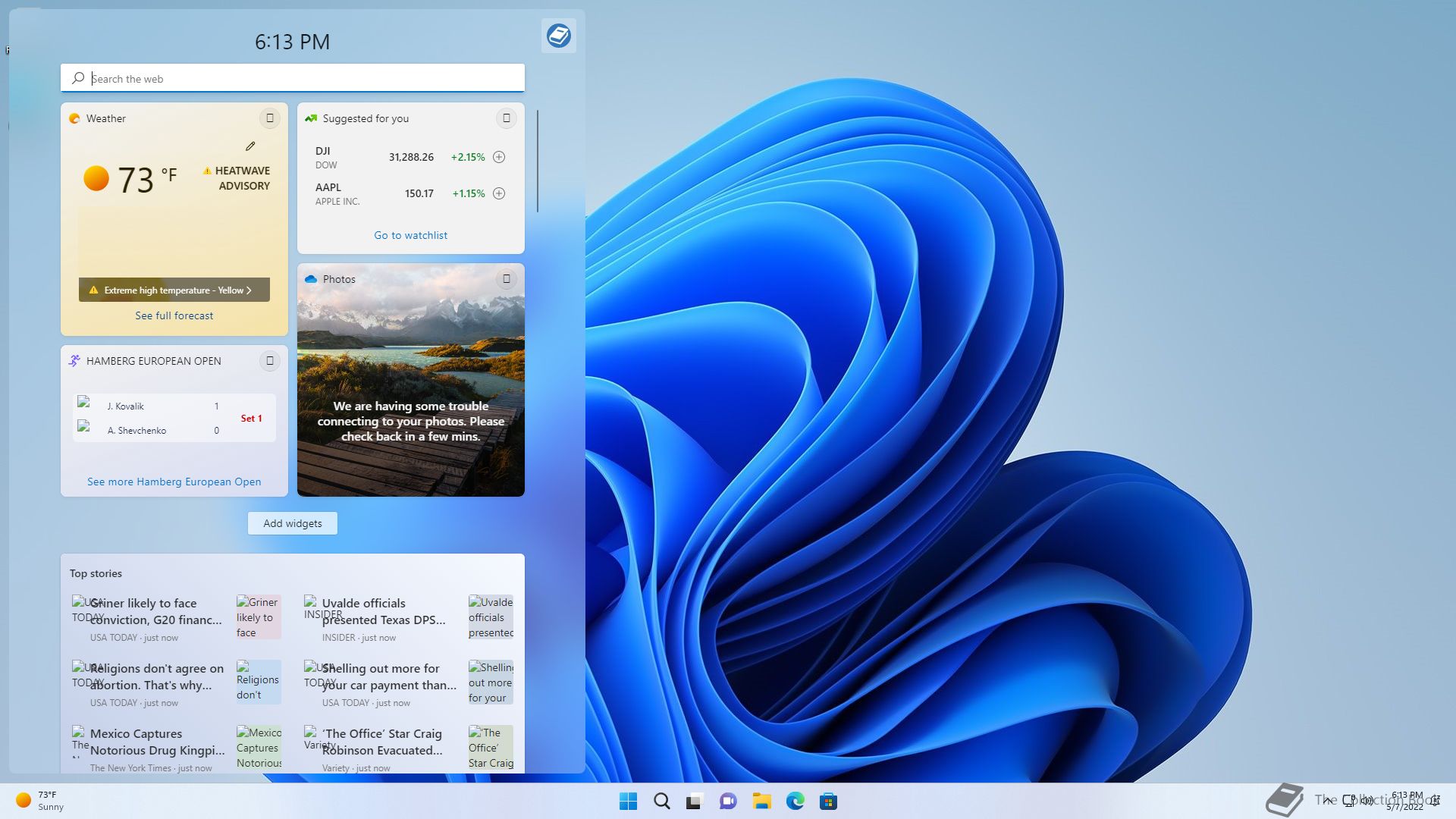Open the profile icon in widgets panel
Screen dimensions: 1456x819
[x=559, y=36]
